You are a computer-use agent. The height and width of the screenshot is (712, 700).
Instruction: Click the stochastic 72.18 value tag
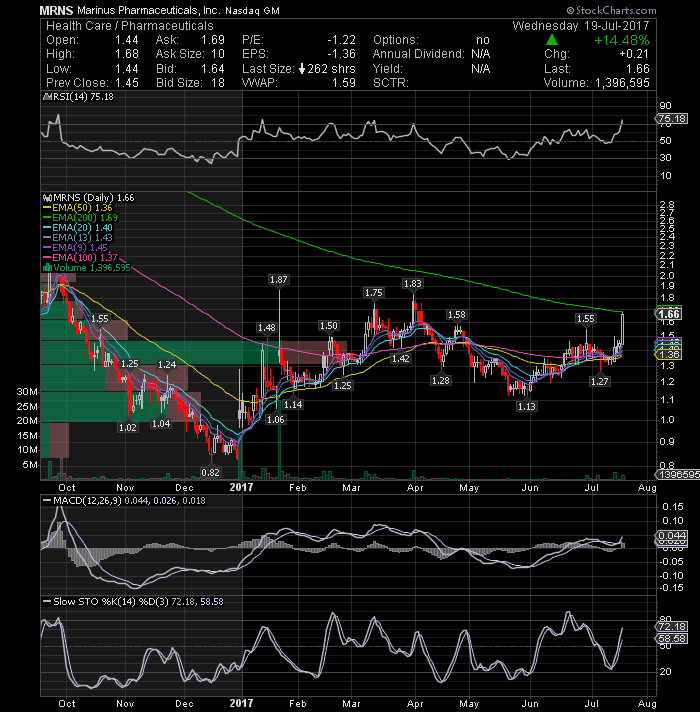tap(672, 627)
